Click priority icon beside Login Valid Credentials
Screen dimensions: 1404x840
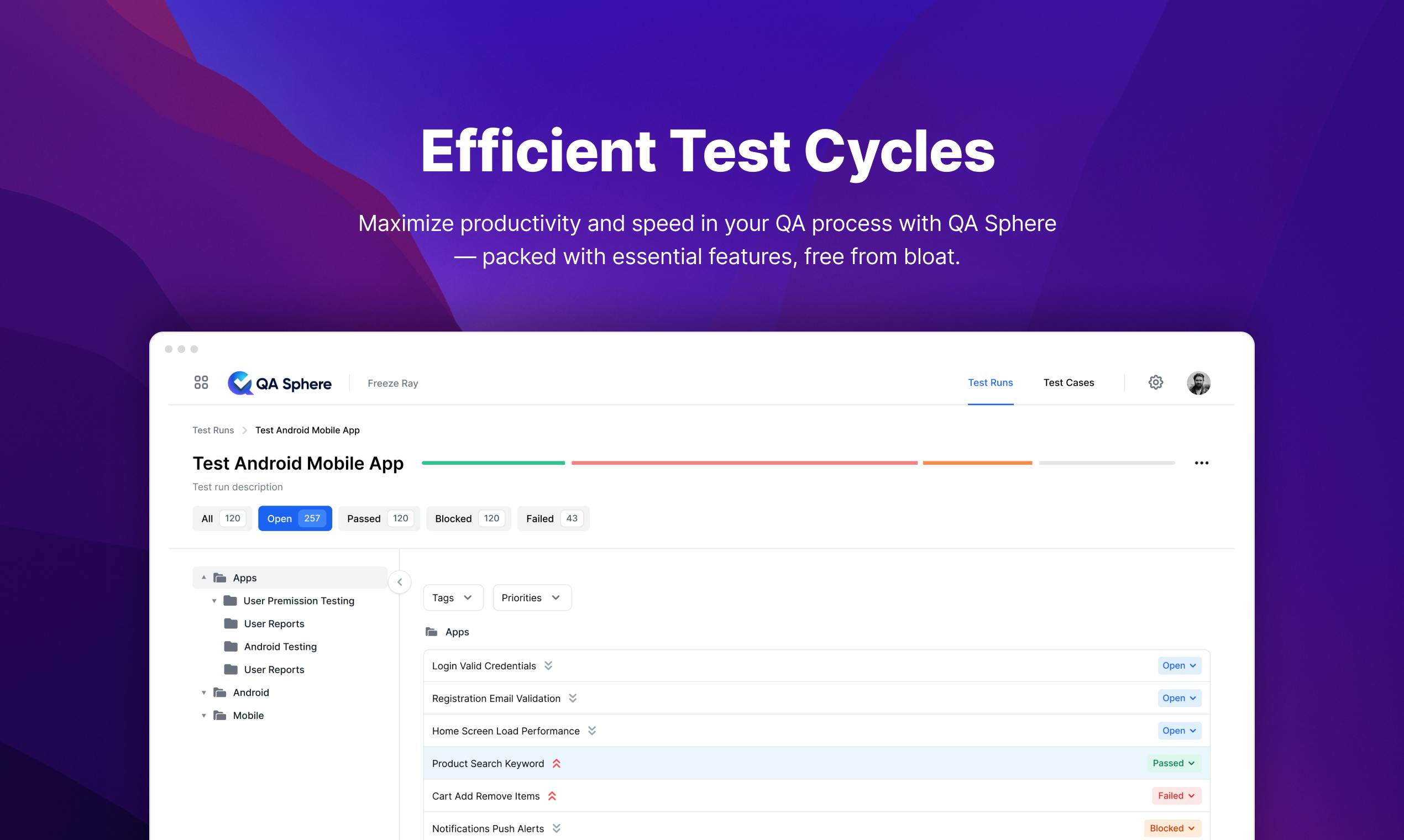[548, 666]
